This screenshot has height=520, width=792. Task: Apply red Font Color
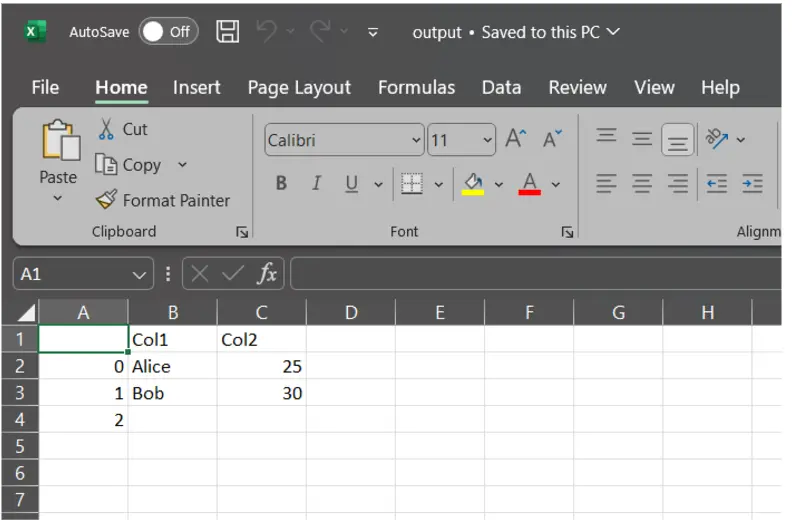[529, 183]
